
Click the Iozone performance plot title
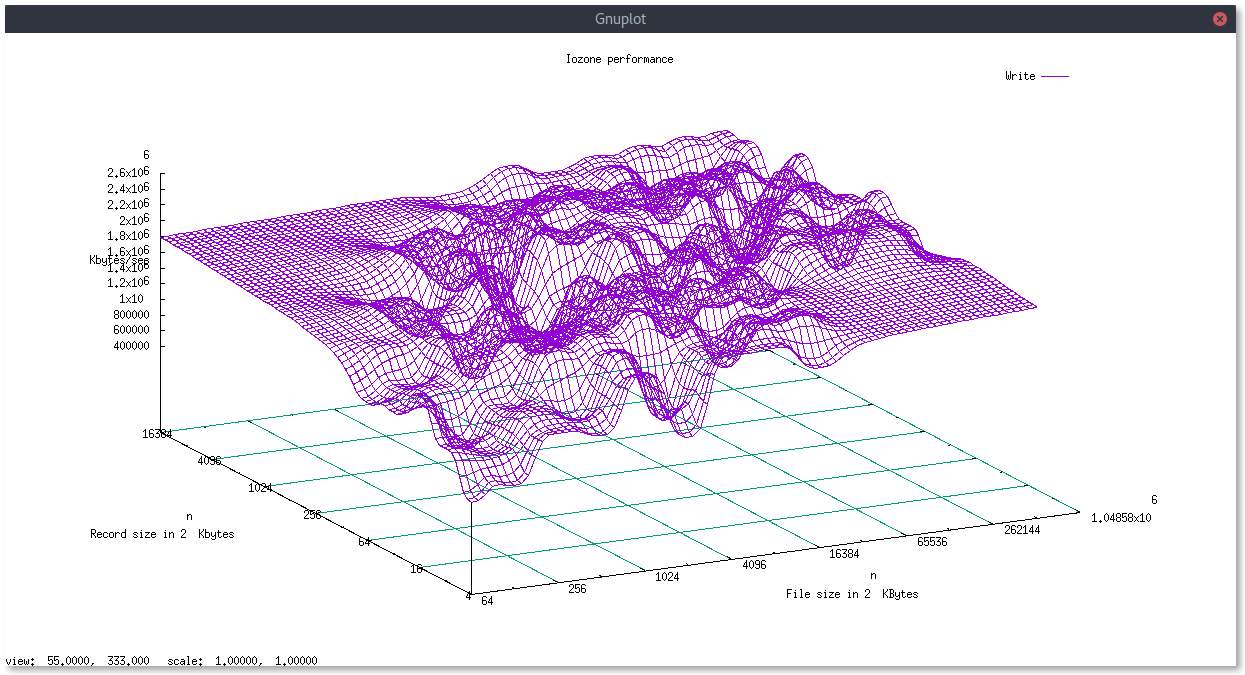click(620, 59)
